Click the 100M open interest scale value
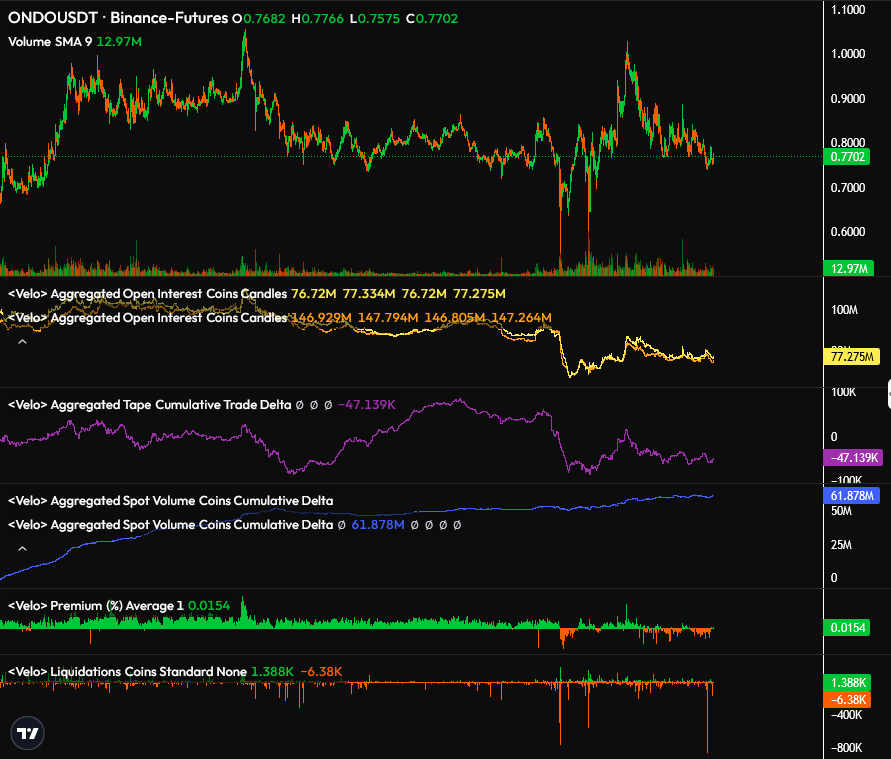The height and width of the screenshot is (759, 891). (x=844, y=310)
